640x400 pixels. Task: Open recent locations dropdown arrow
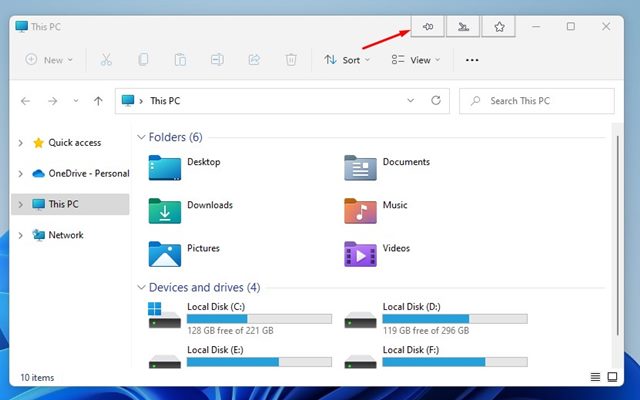click(x=76, y=101)
